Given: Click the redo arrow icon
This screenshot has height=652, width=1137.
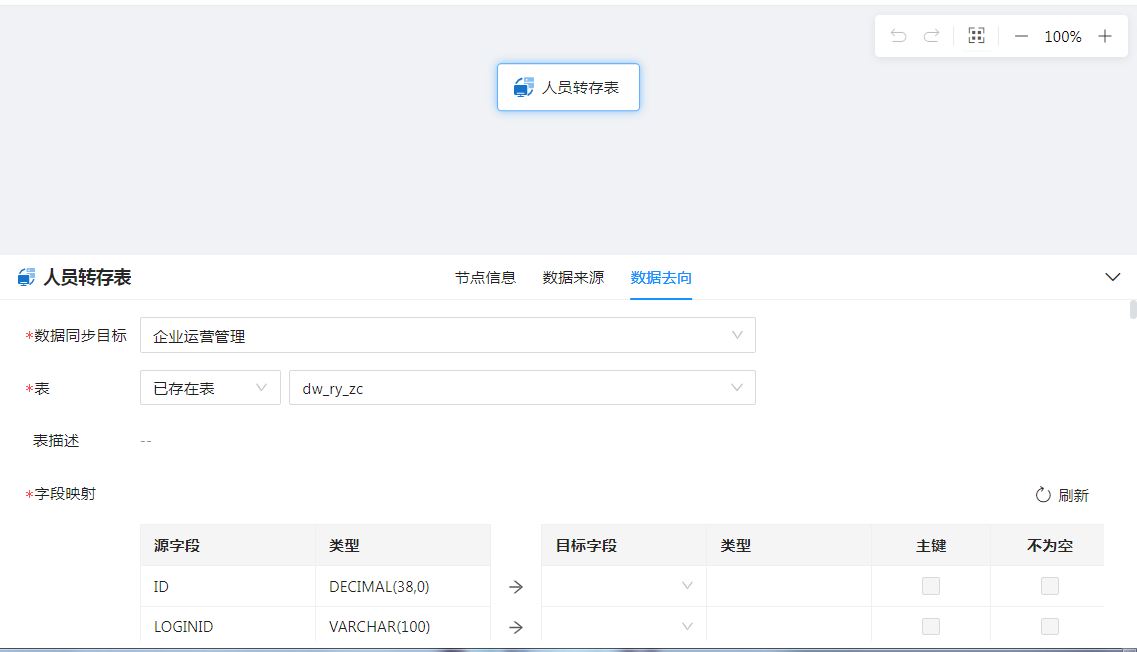Looking at the screenshot, I should (931, 36).
